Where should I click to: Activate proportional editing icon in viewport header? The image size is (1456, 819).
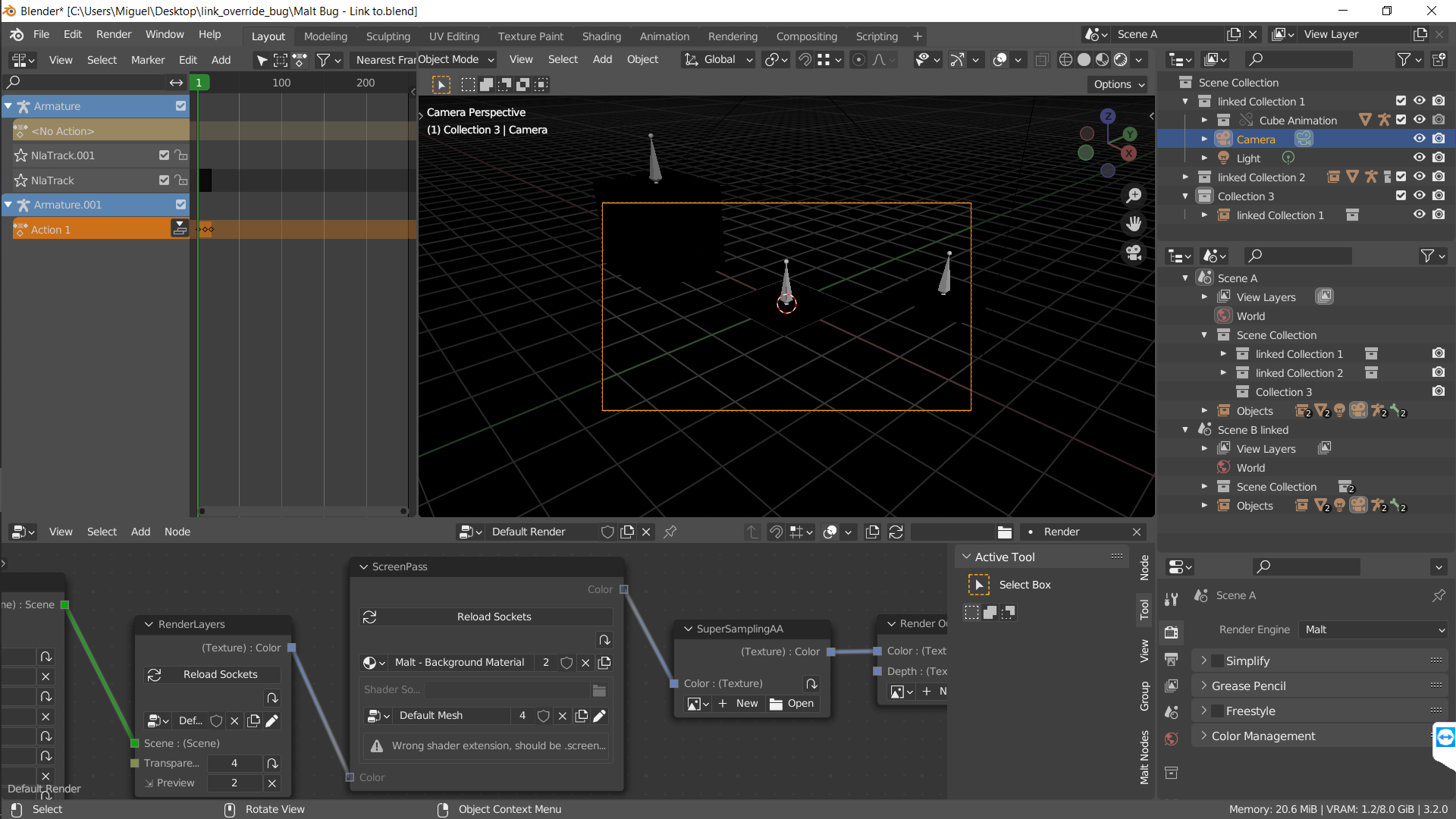coord(858,59)
